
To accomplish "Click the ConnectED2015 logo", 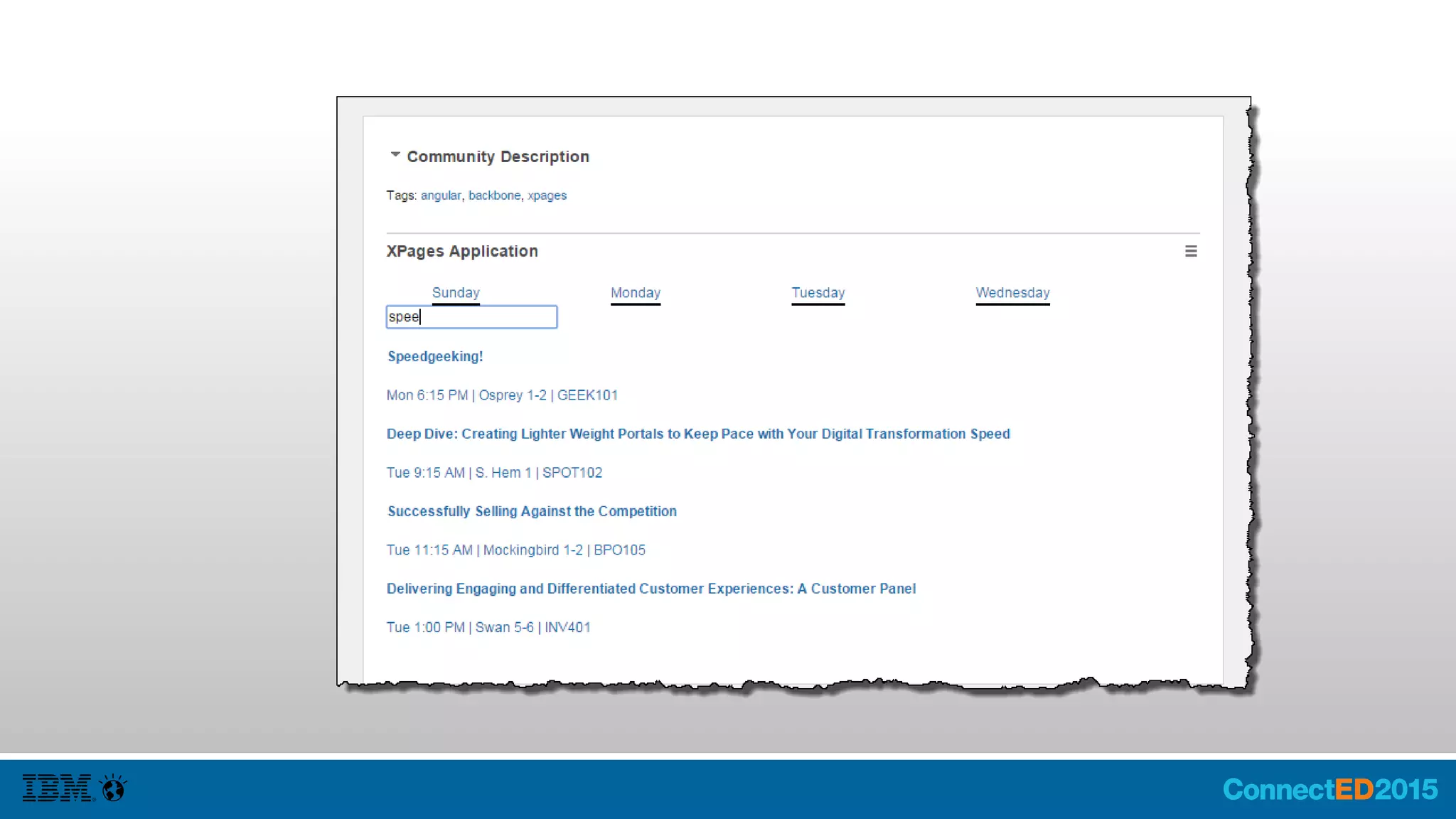I will point(1329,789).
